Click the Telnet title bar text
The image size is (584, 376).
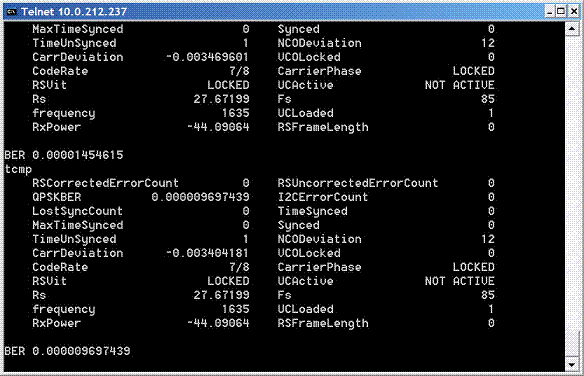[x=74, y=12]
